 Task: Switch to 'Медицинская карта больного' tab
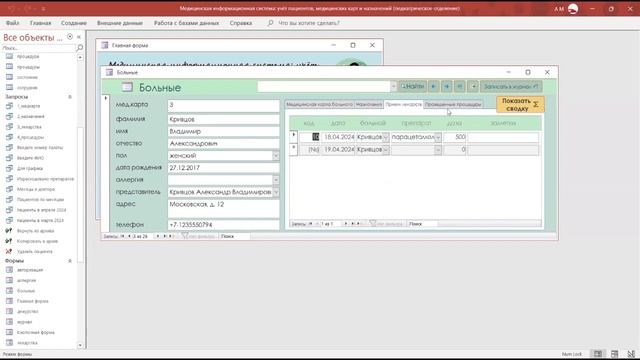pyautogui.click(x=319, y=104)
